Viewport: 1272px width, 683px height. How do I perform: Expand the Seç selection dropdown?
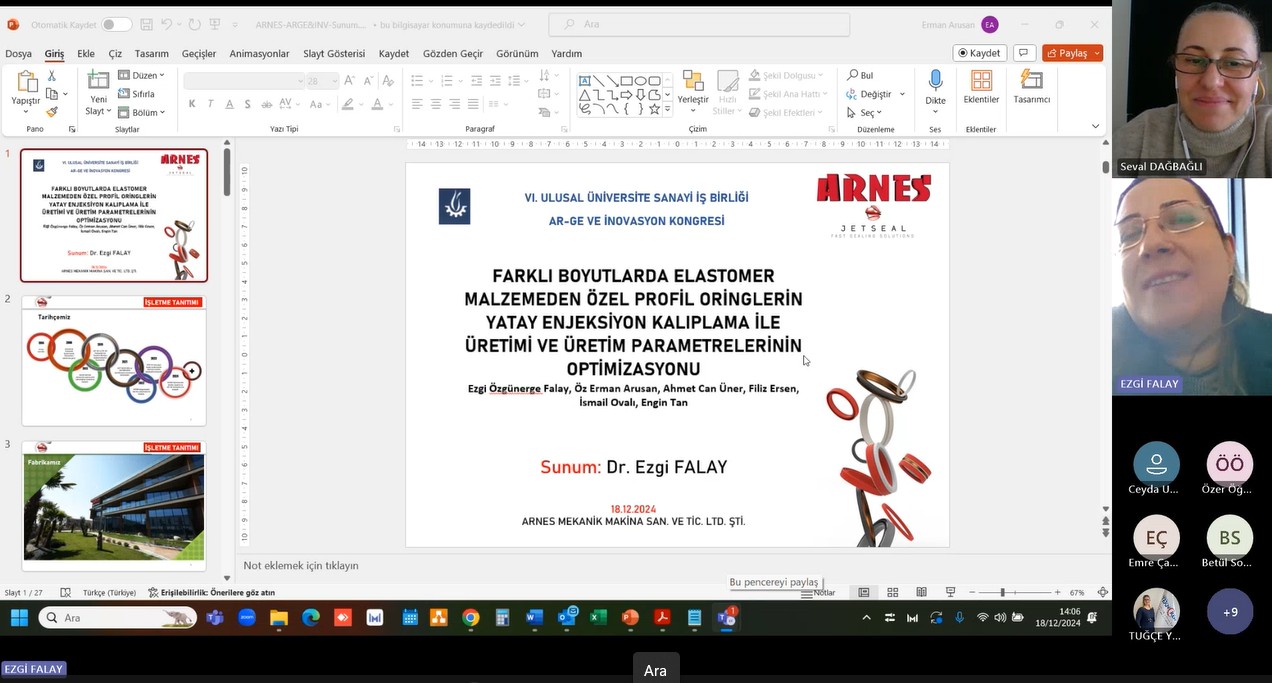pos(865,112)
